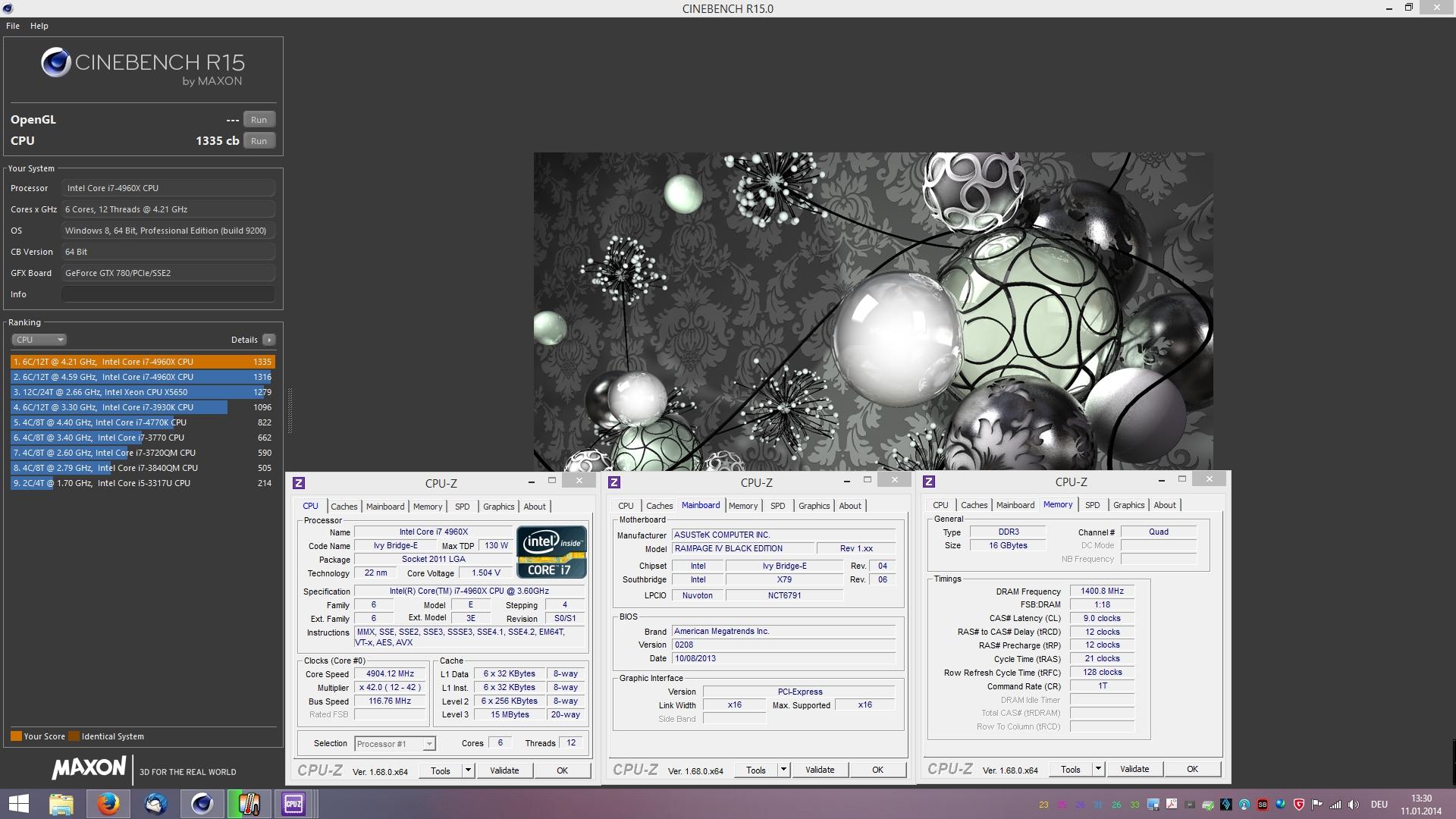Select Memory tab in Mainboard CPU-Z window
This screenshot has height=819, width=1456.
point(743,506)
